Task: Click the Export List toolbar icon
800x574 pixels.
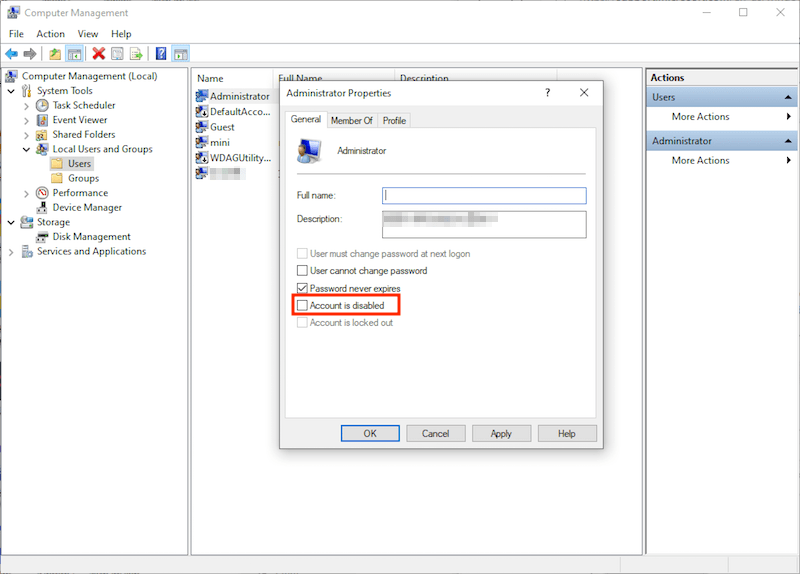Action: coord(136,54)
